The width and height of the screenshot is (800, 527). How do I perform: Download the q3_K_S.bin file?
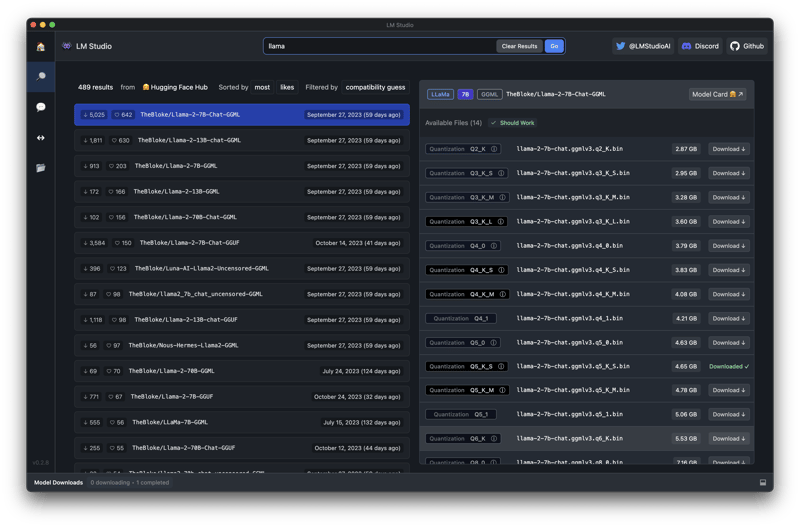coord(729,173)
